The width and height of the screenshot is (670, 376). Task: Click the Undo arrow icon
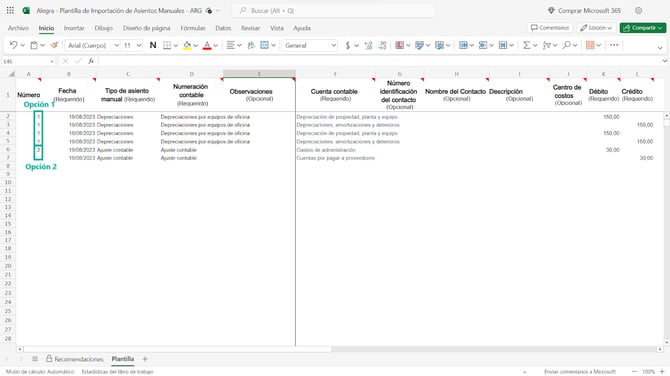(x=13, y=45)
